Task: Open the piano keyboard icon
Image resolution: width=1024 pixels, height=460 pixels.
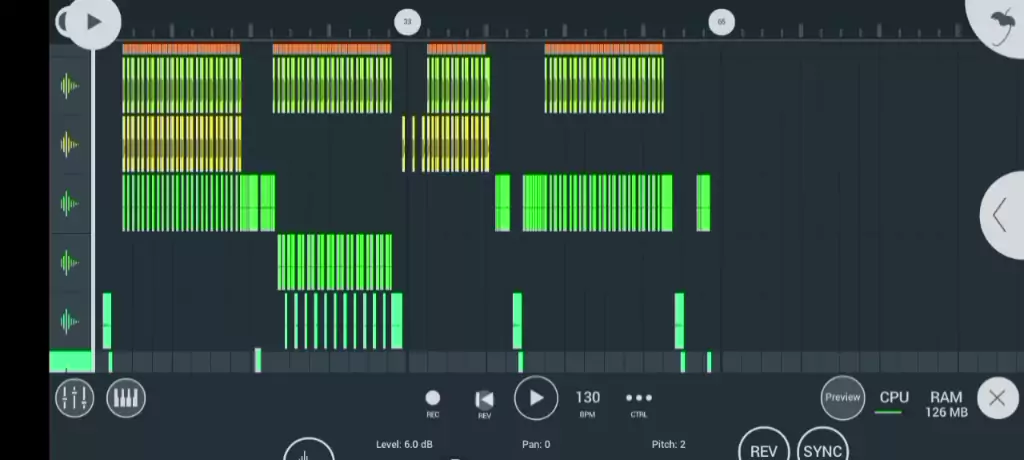Action: [125, 398]
